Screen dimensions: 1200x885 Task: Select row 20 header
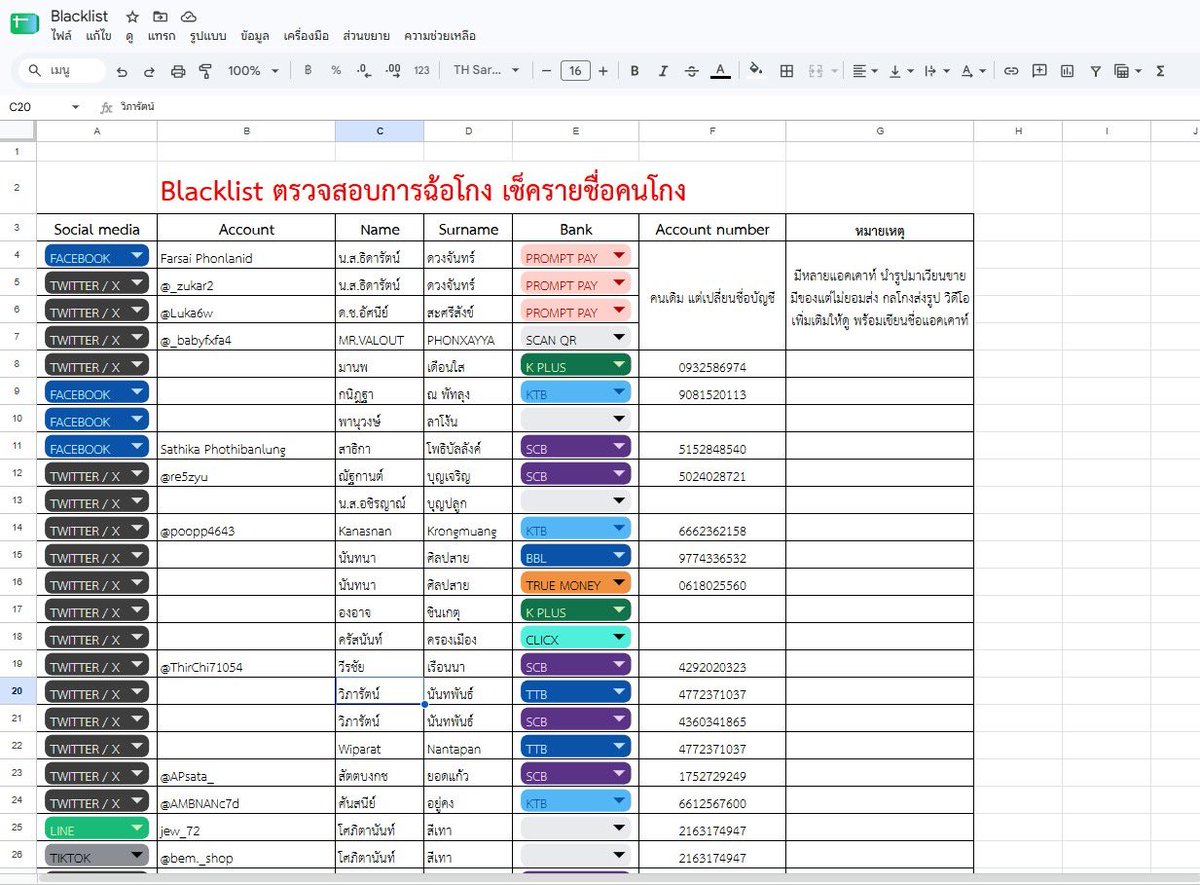click(x=18, y=693)
